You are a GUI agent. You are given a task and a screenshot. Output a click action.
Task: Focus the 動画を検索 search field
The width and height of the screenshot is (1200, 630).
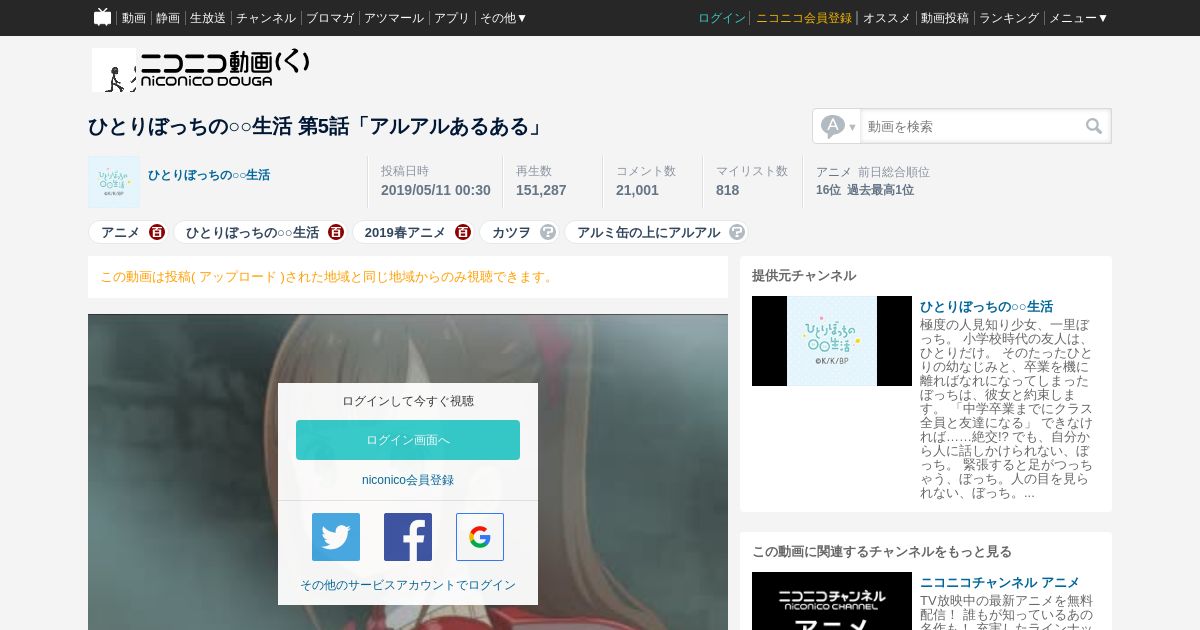[x=970, y=126]
